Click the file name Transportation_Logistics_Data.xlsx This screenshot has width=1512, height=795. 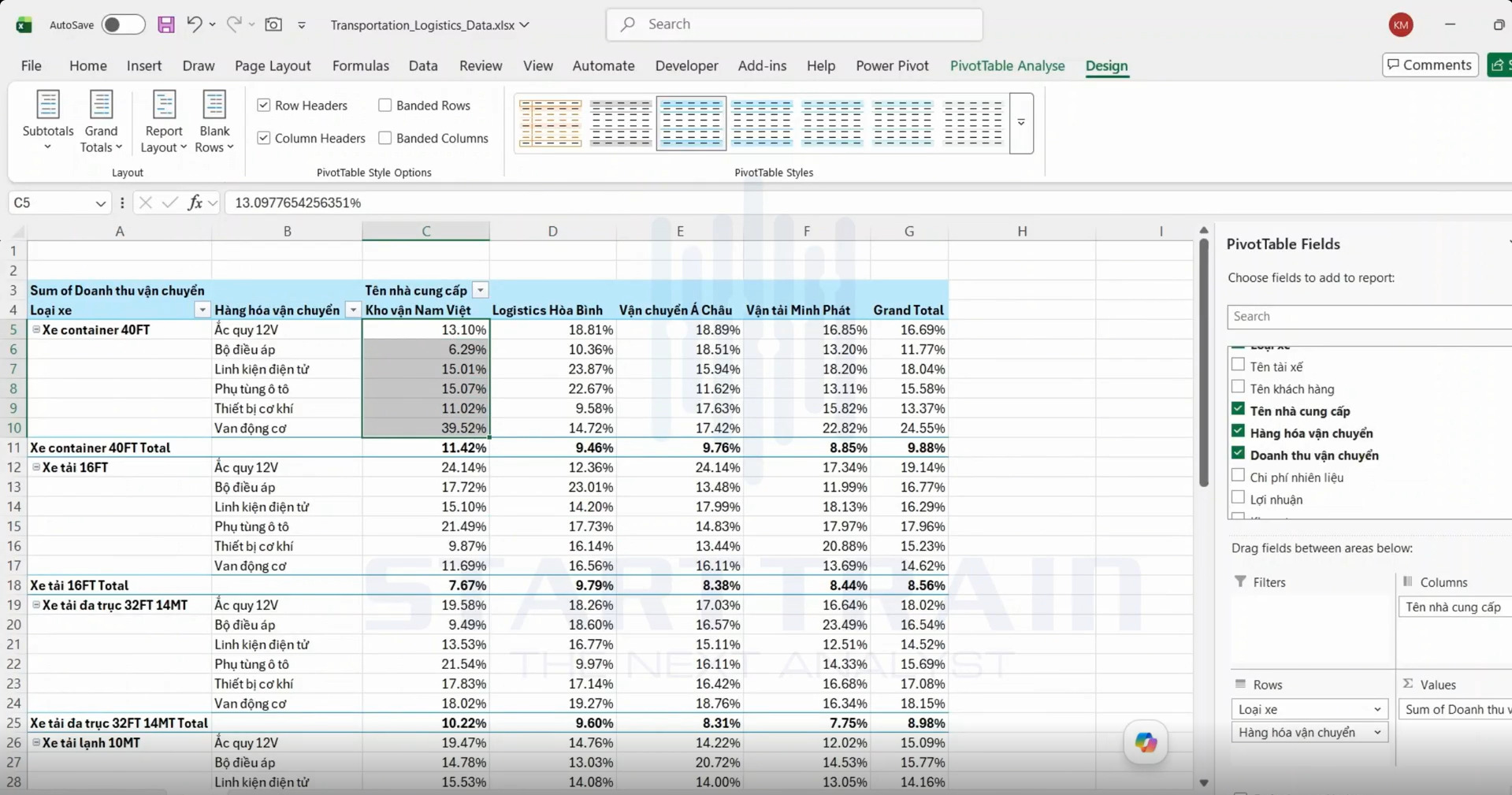[x=423, y=25]
